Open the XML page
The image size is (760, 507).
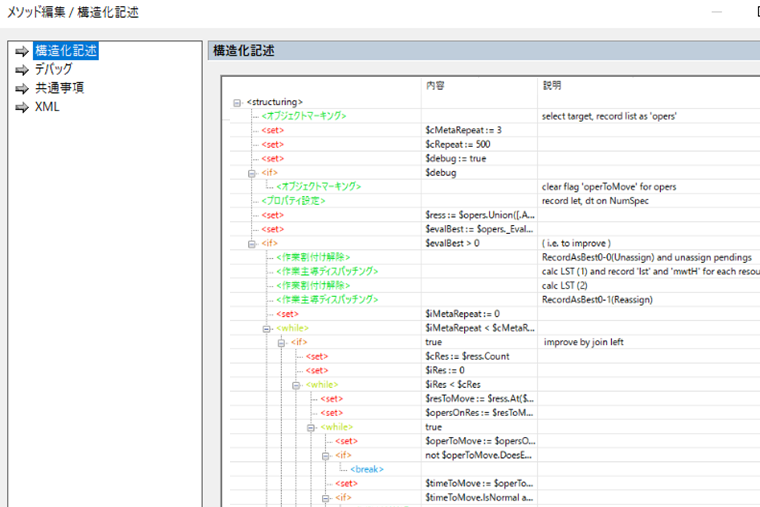coord(47,107)
